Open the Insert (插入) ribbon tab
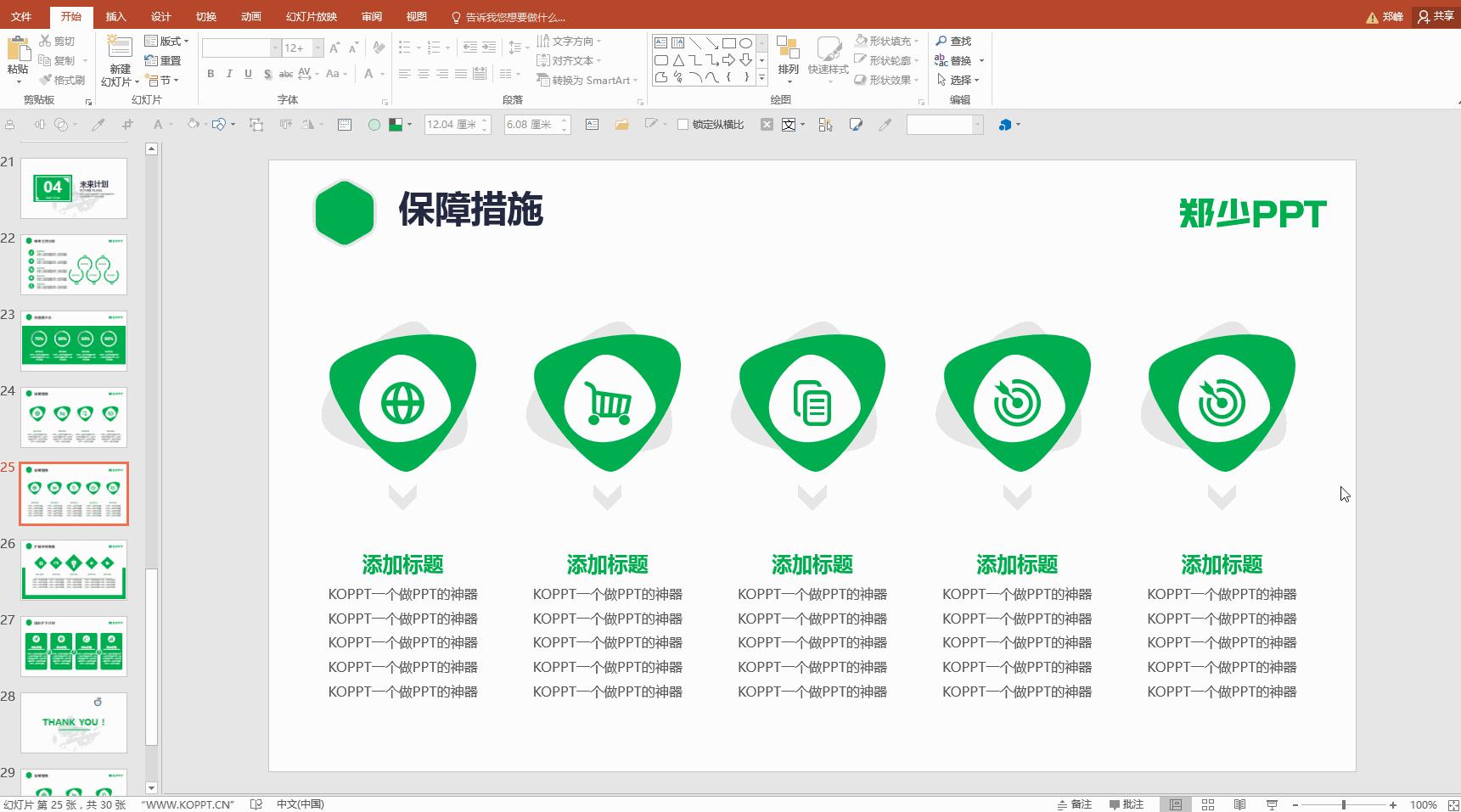Image resolution: width=1461 pixels, height=812 pixels. click(x=115, y=16)
